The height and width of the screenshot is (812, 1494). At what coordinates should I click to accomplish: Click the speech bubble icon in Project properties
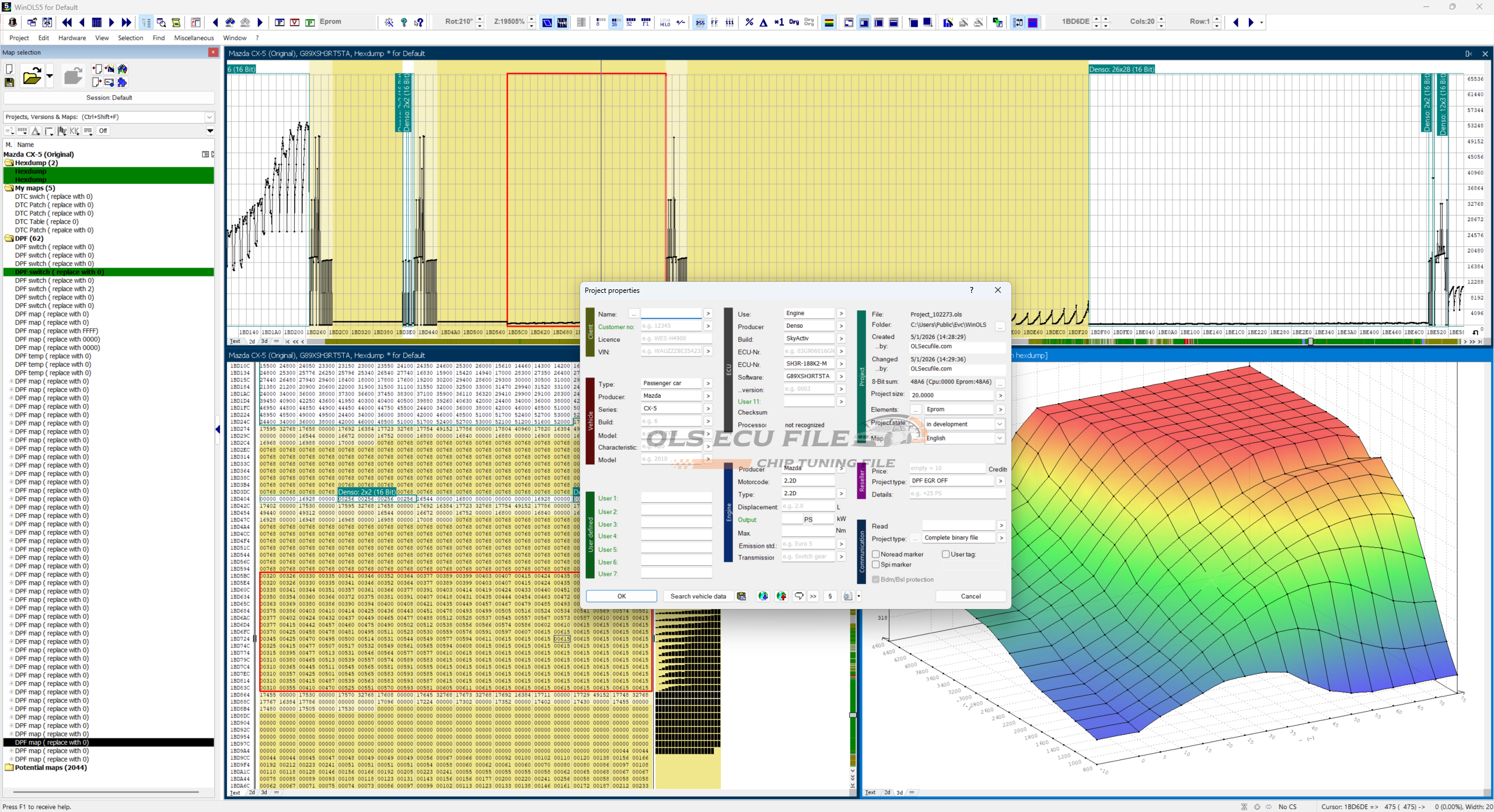pyautogui.click(x=798, y=596)
